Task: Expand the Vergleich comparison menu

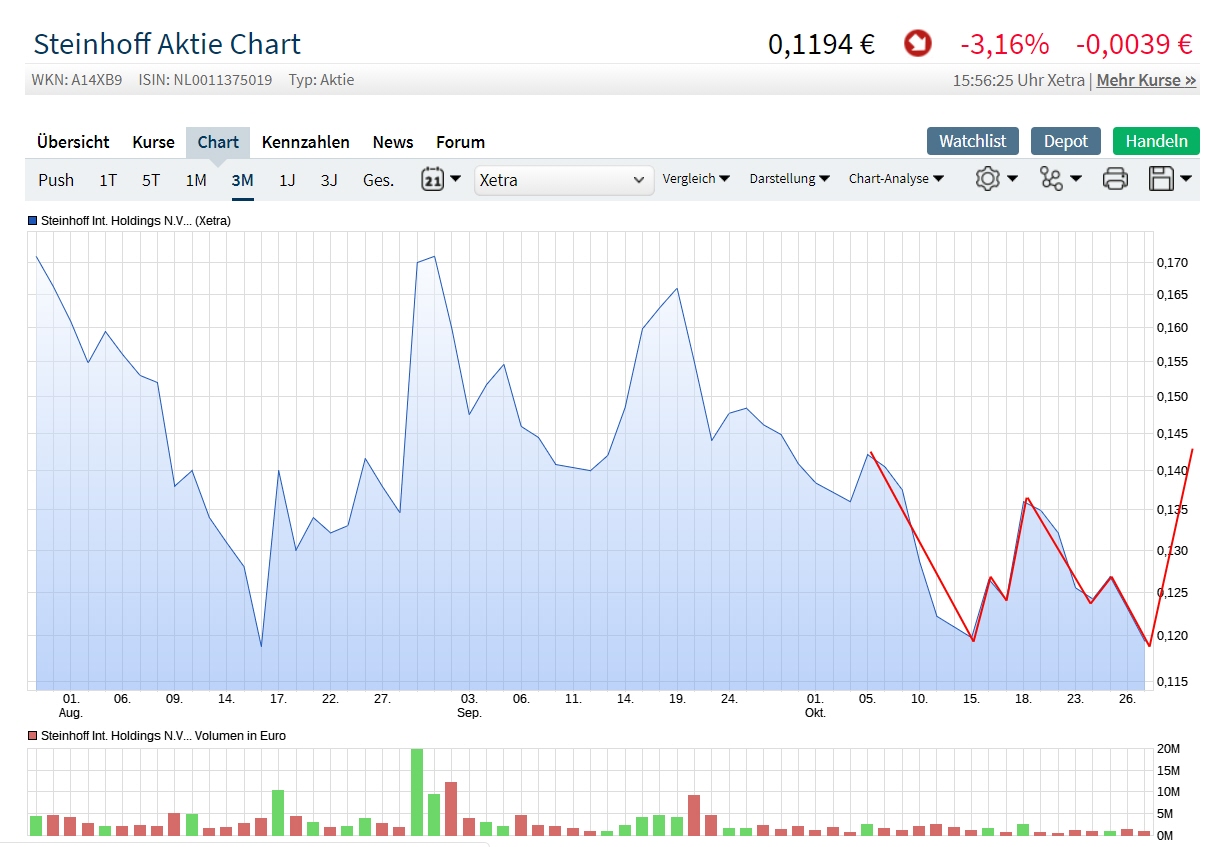Action: (x=696, y=178)
